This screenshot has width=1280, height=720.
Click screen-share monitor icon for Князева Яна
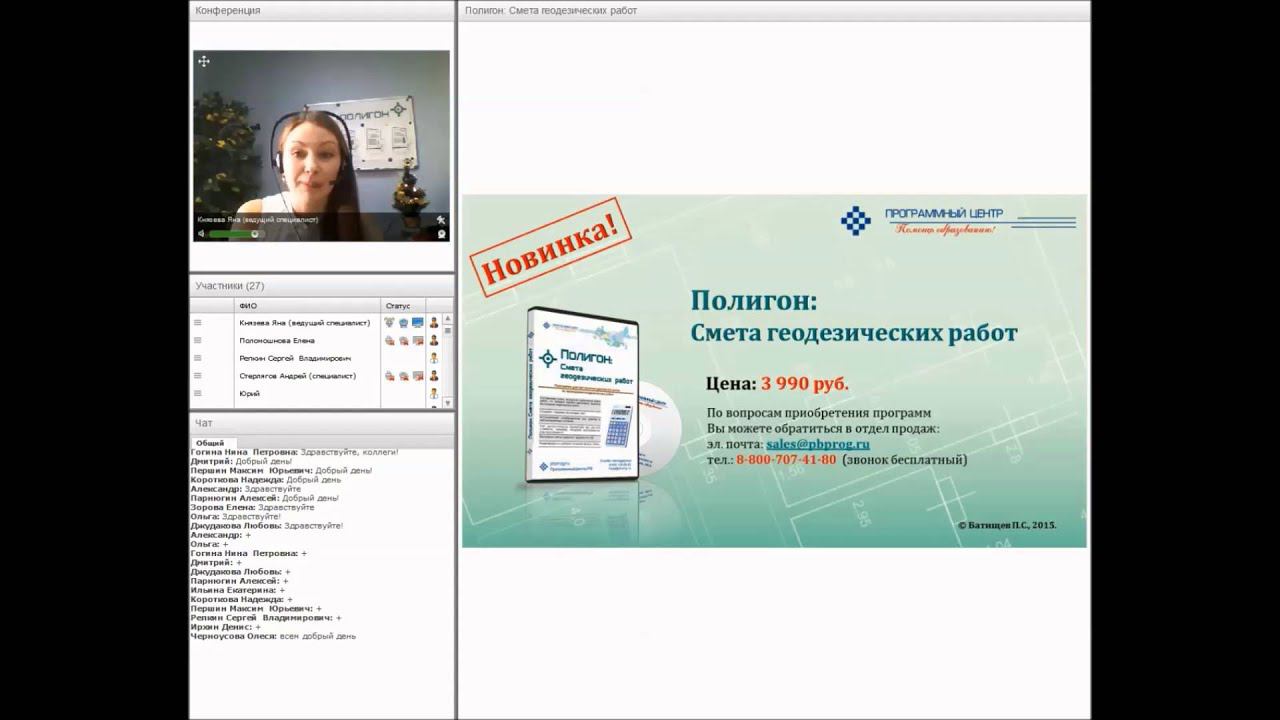tap(418, 323)
